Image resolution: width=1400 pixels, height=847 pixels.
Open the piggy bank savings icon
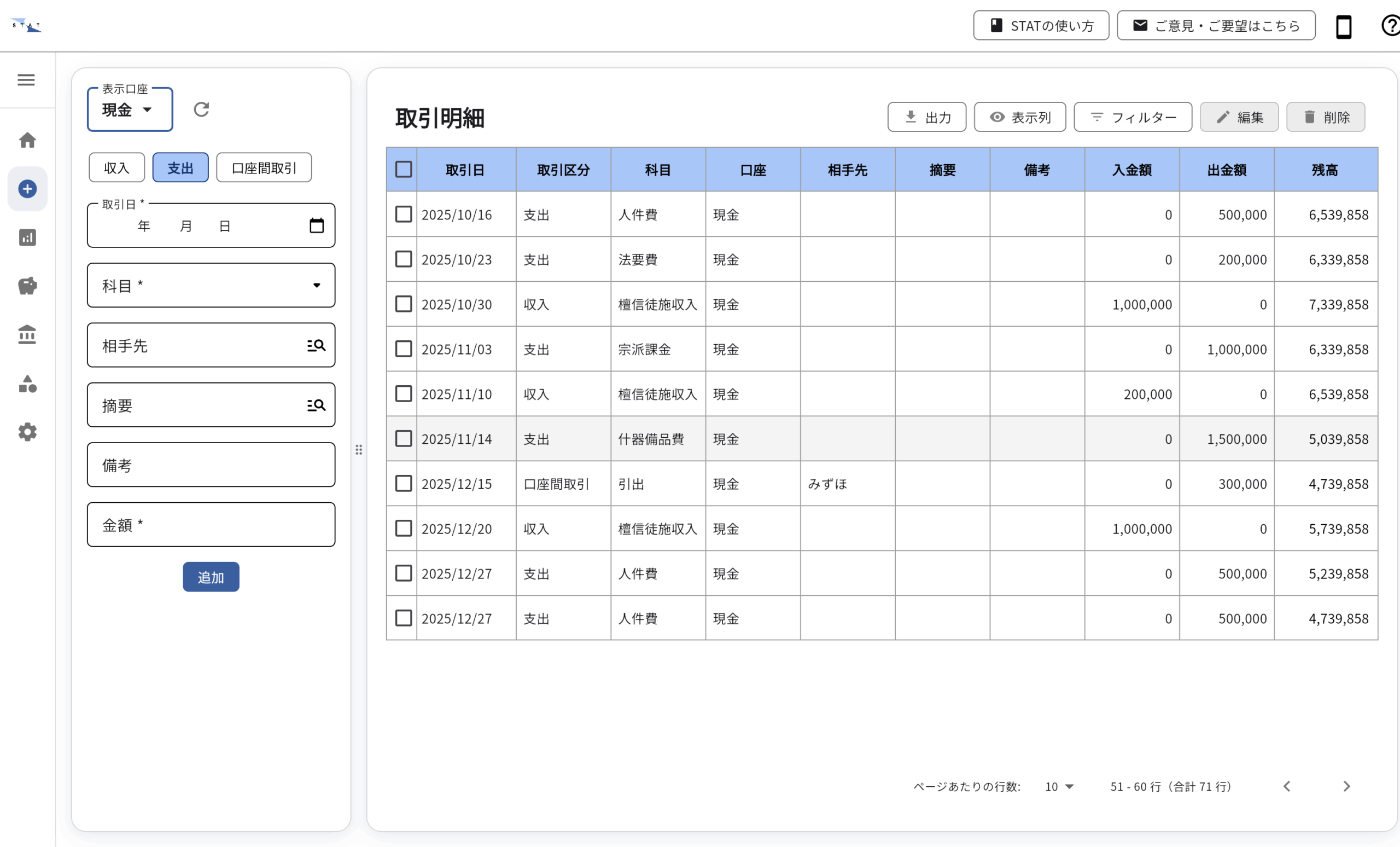click(27, 286)
